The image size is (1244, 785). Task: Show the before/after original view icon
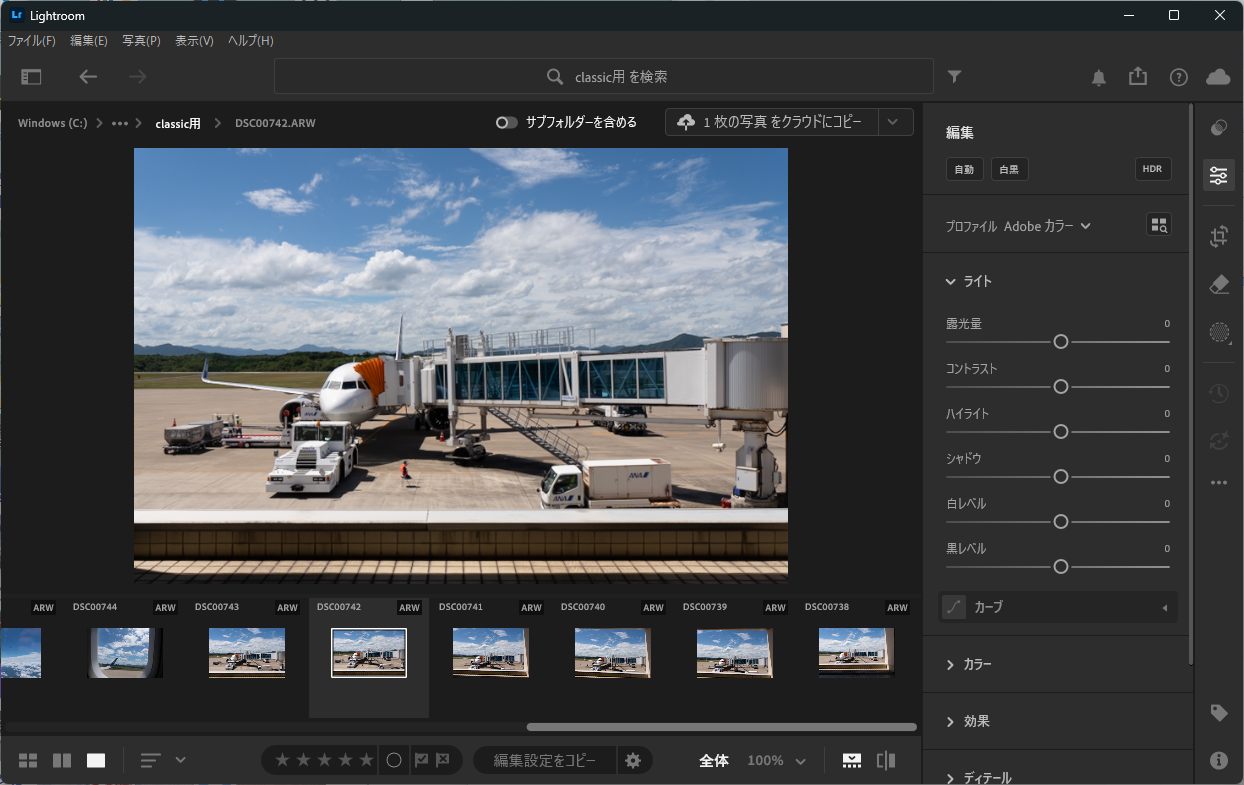pos(886,761)
